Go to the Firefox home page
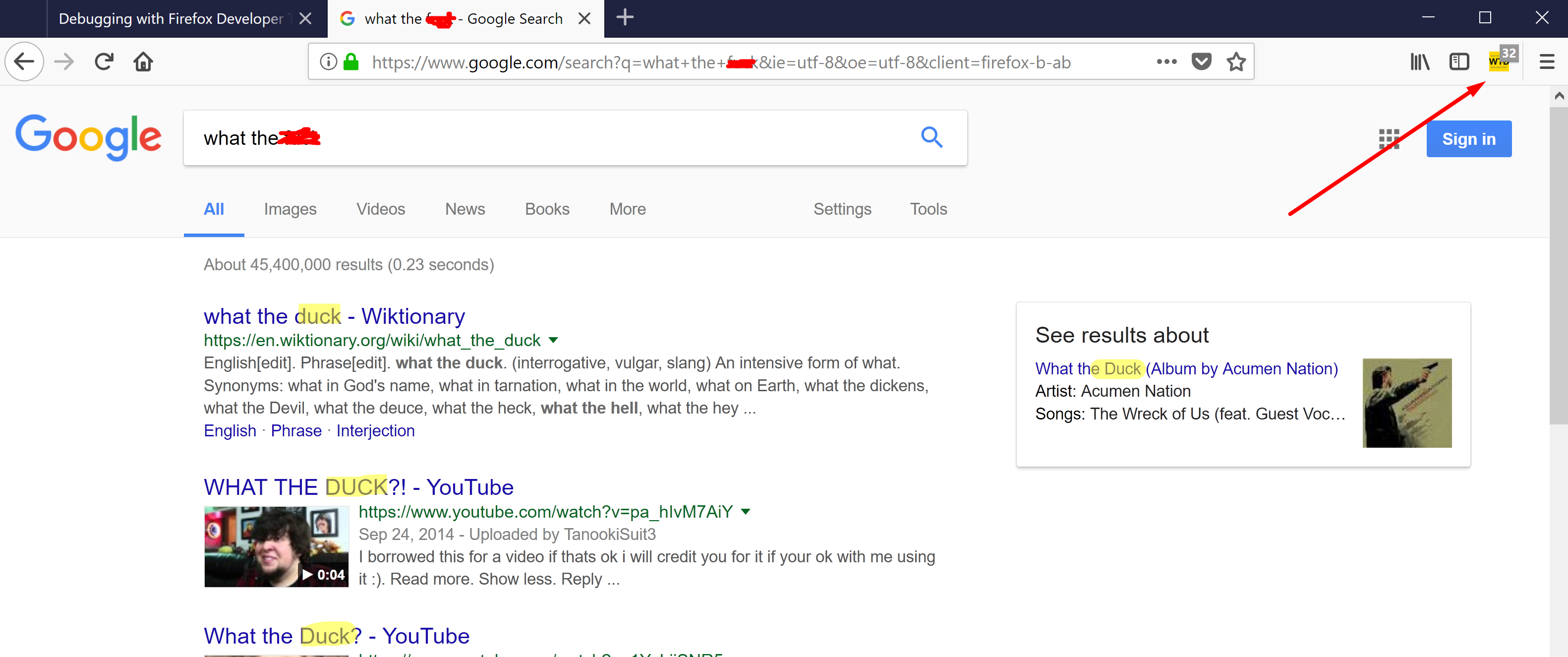Viewport: 1568px width, 657px height. [x=143, y=61]
